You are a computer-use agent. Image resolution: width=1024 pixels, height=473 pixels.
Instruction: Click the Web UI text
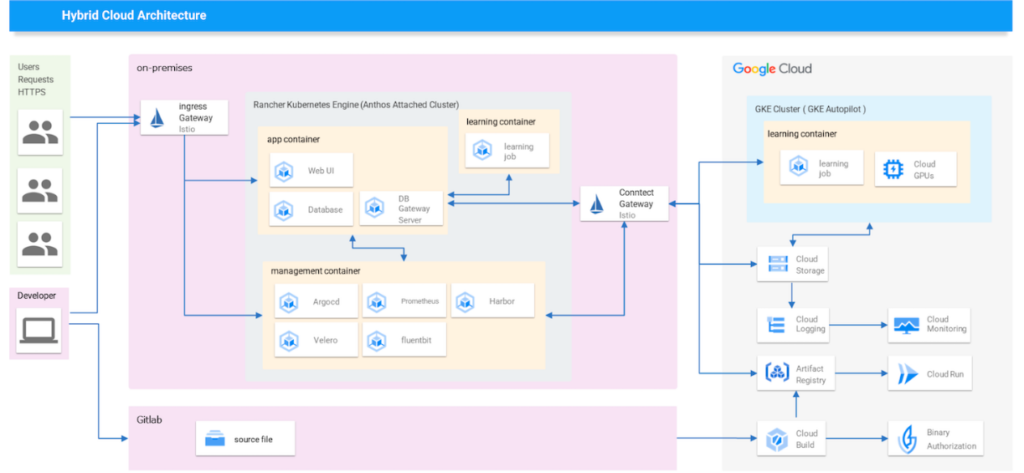point(321,171)
